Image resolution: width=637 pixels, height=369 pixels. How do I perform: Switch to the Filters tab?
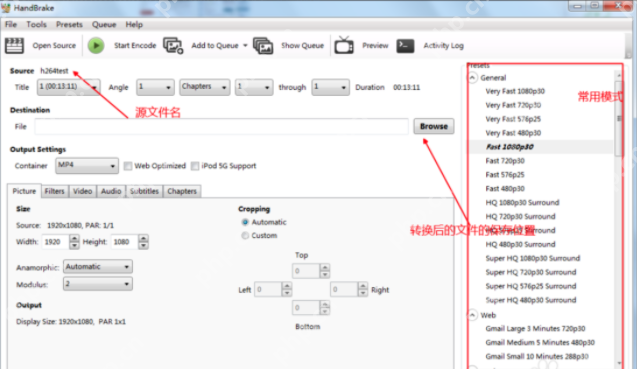(x=54, y=191)
